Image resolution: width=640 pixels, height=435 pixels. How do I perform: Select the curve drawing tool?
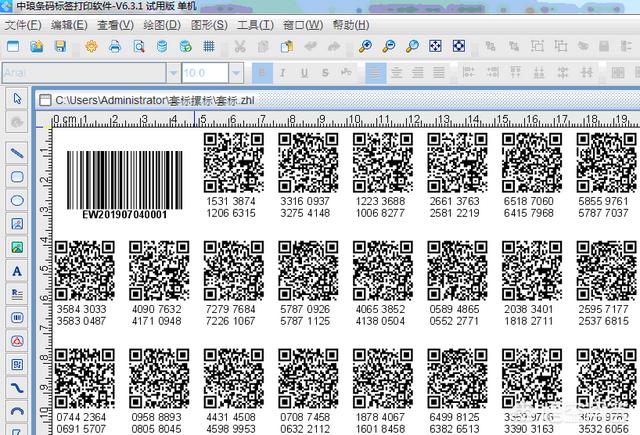point(17,388)
